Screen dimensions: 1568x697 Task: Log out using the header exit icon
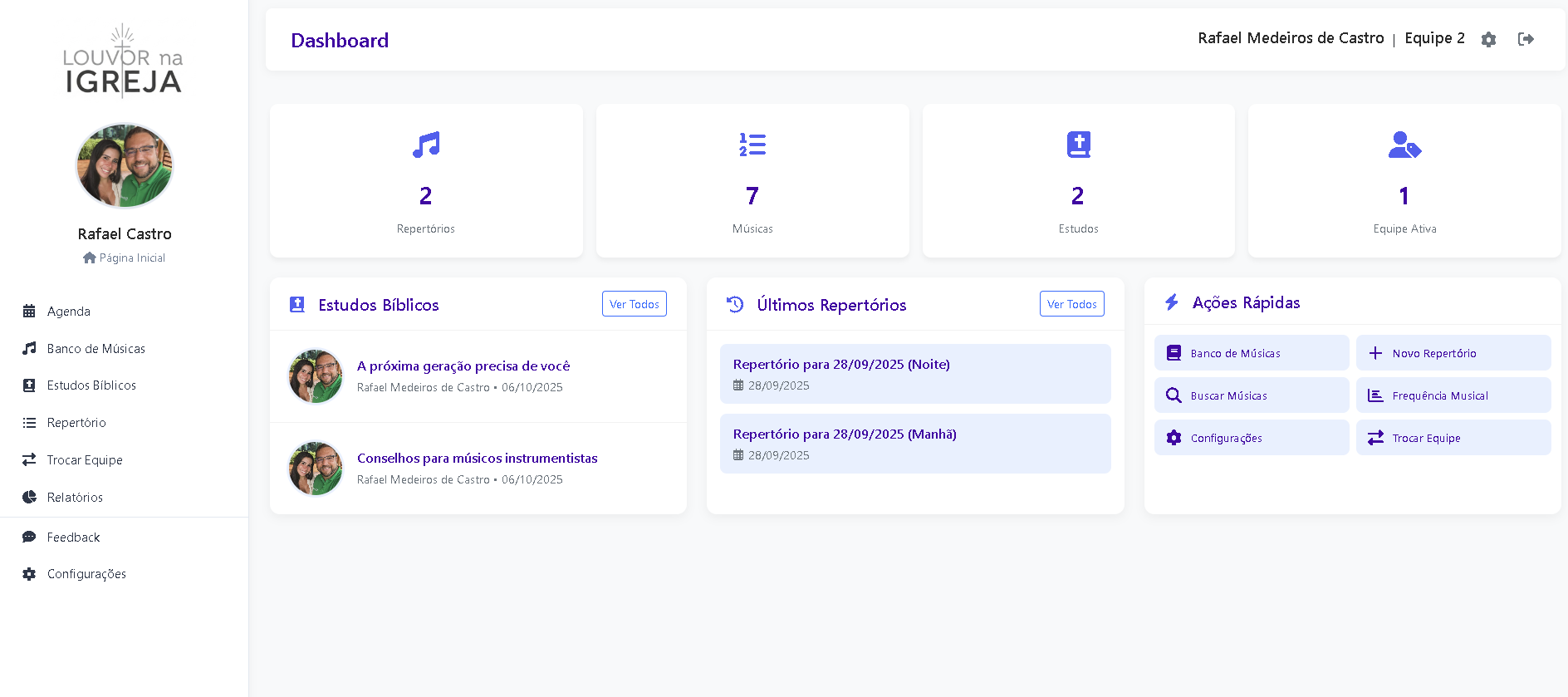pyautogui.click(x=1526, y=39)
